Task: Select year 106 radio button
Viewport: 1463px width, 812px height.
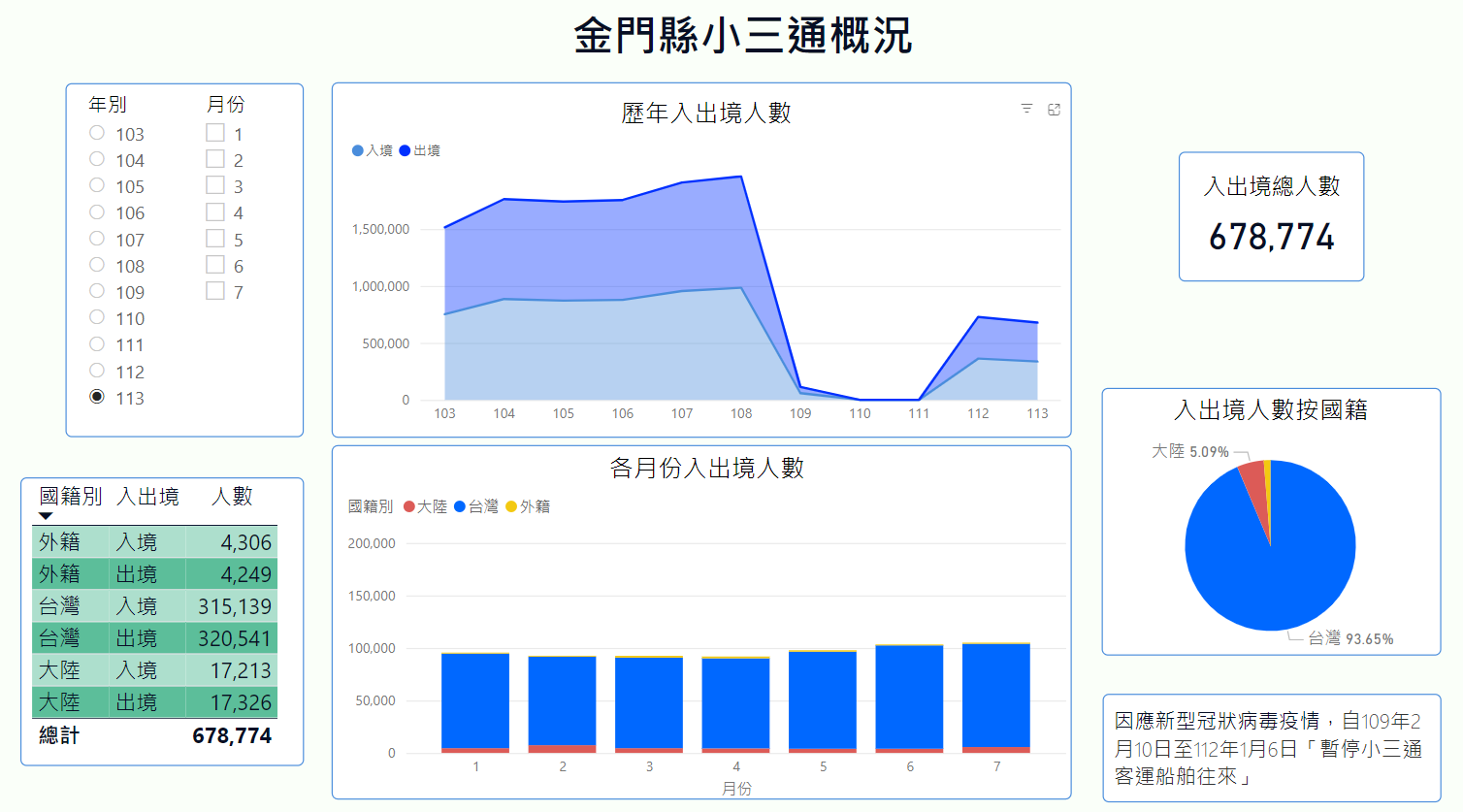Action: click(97, 211)
